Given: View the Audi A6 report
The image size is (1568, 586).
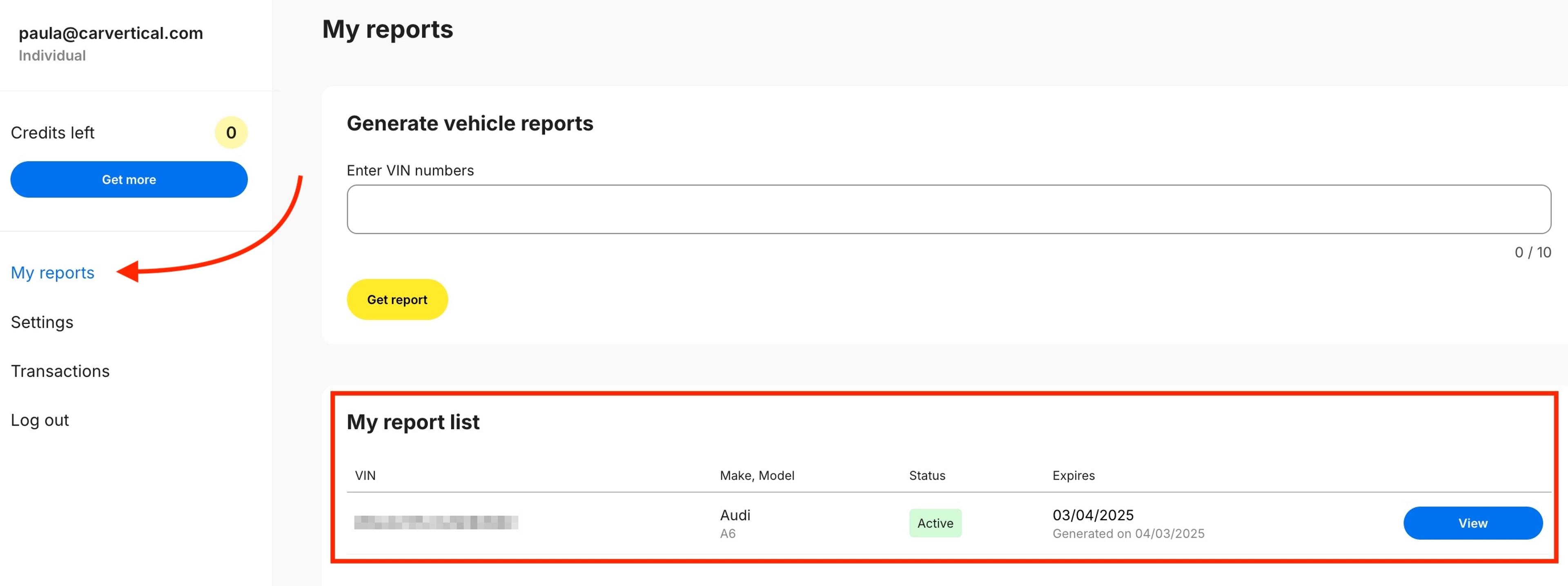Looking at the screenshot, I should [x=1472, y=523].
